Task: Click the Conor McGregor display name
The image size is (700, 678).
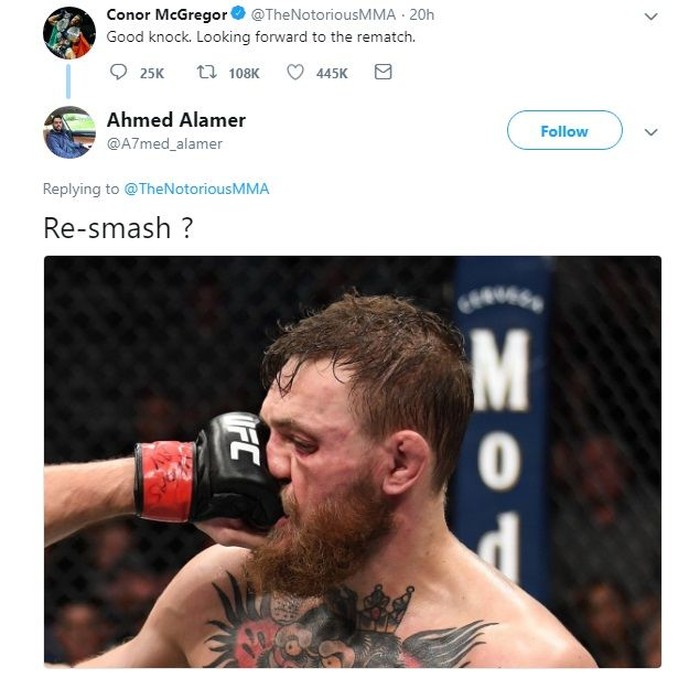Action: (x=167, y=15)
